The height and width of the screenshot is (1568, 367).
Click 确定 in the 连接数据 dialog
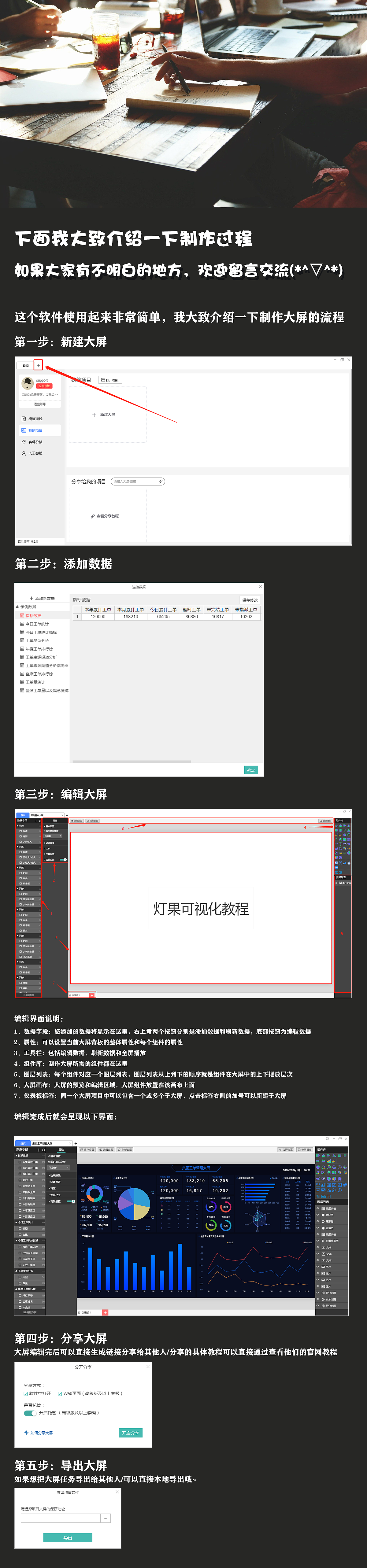(251, 770)
